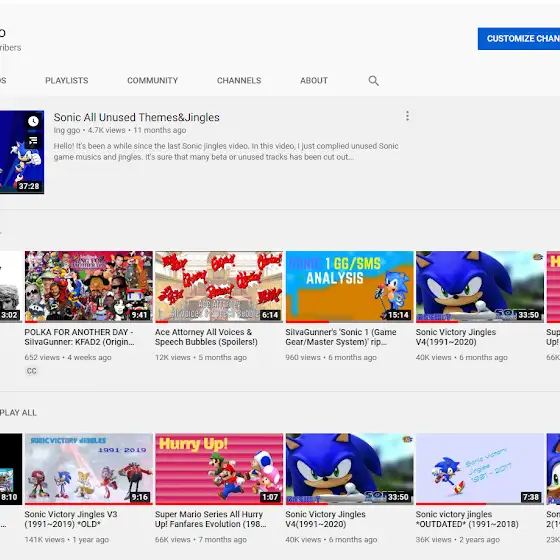Screen dimensions: 560x560
Task: Click the Play All link
Action: pyautogui.click(x=18, y=412)
